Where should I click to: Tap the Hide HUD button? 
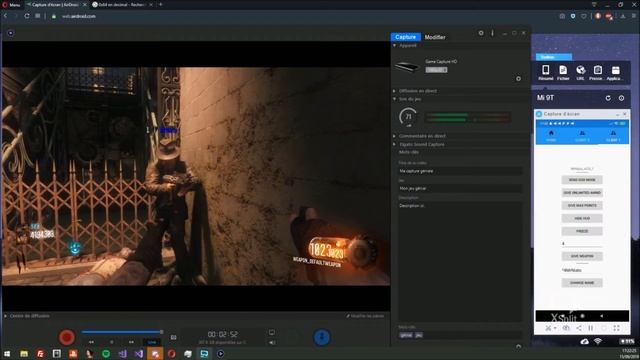582,218
